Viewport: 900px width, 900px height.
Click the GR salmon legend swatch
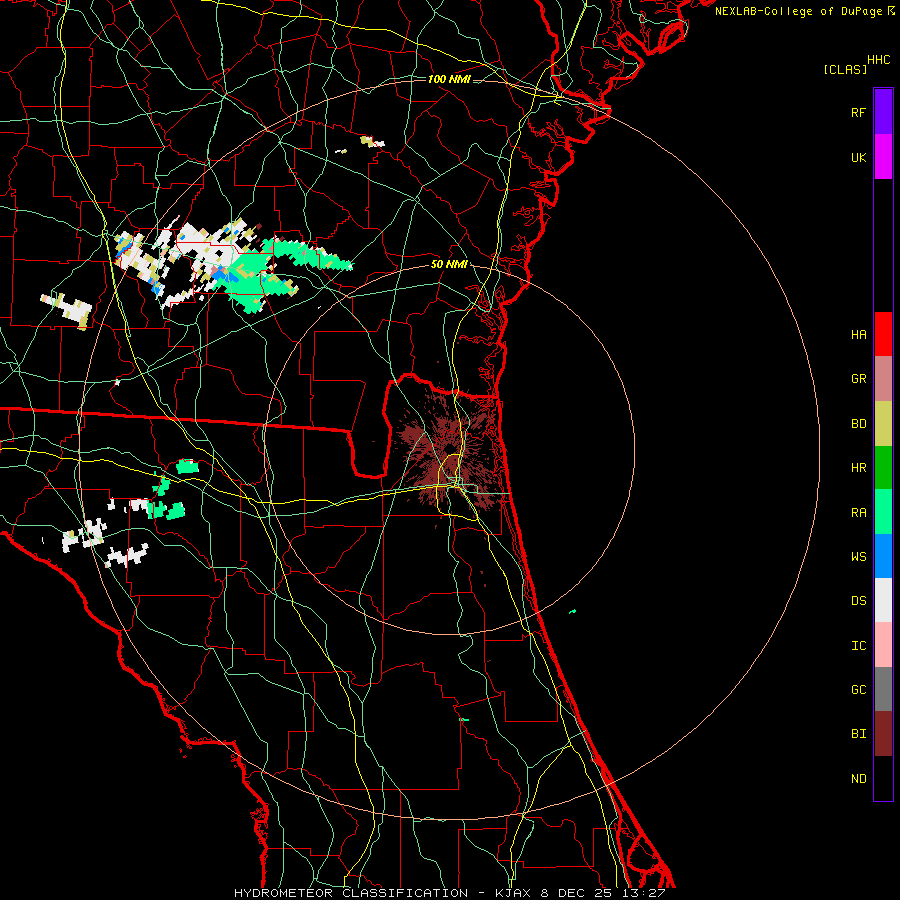pos(883,379)
